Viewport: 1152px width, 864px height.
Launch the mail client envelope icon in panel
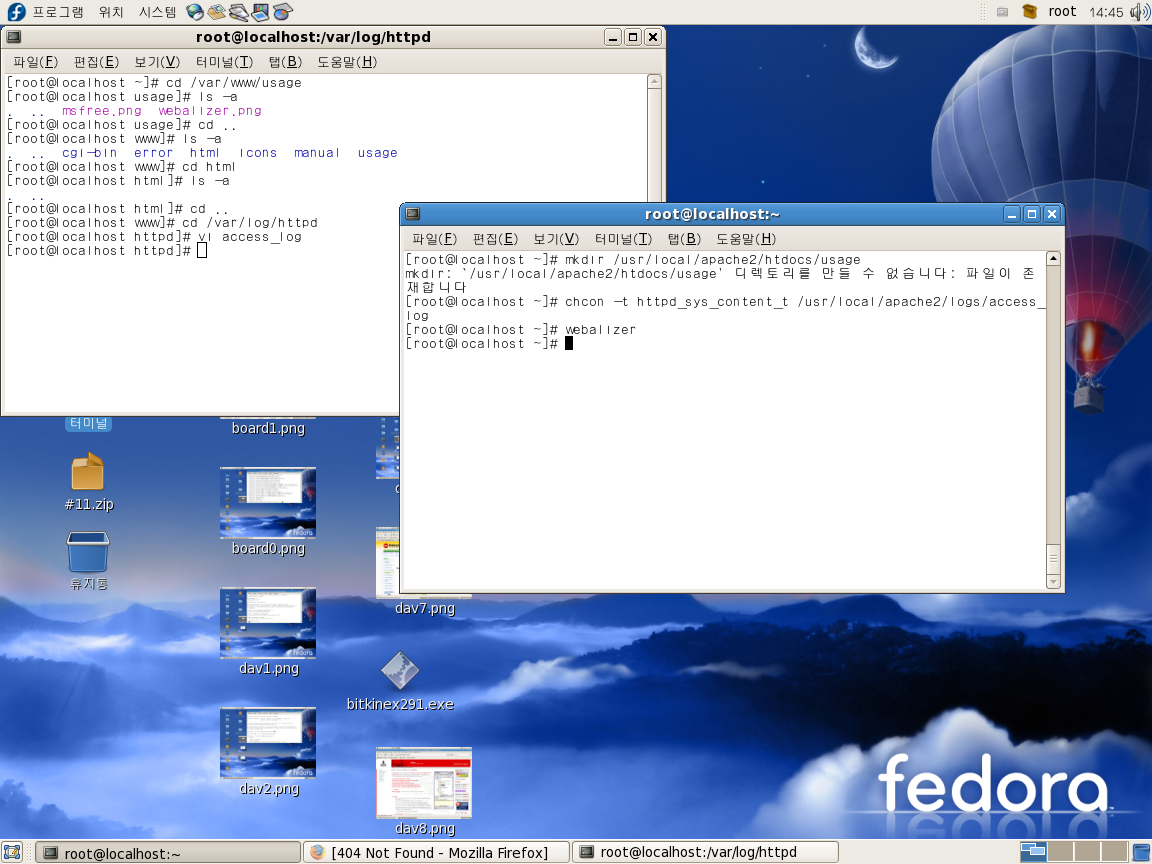tap(217, 12)
